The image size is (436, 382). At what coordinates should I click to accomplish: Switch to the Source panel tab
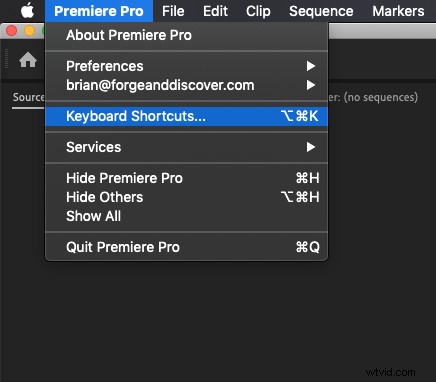click(28, 97)
